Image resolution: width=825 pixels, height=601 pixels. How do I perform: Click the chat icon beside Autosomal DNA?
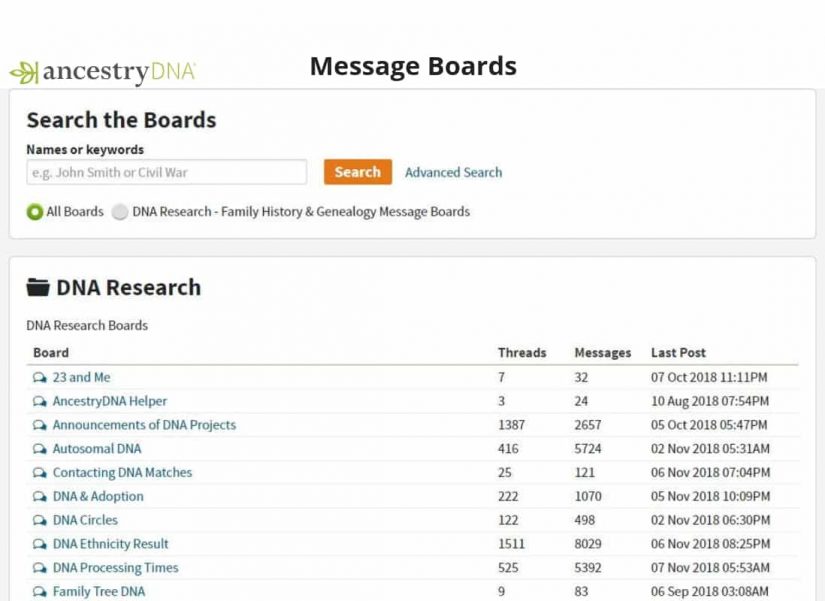(x=40, y=449)
